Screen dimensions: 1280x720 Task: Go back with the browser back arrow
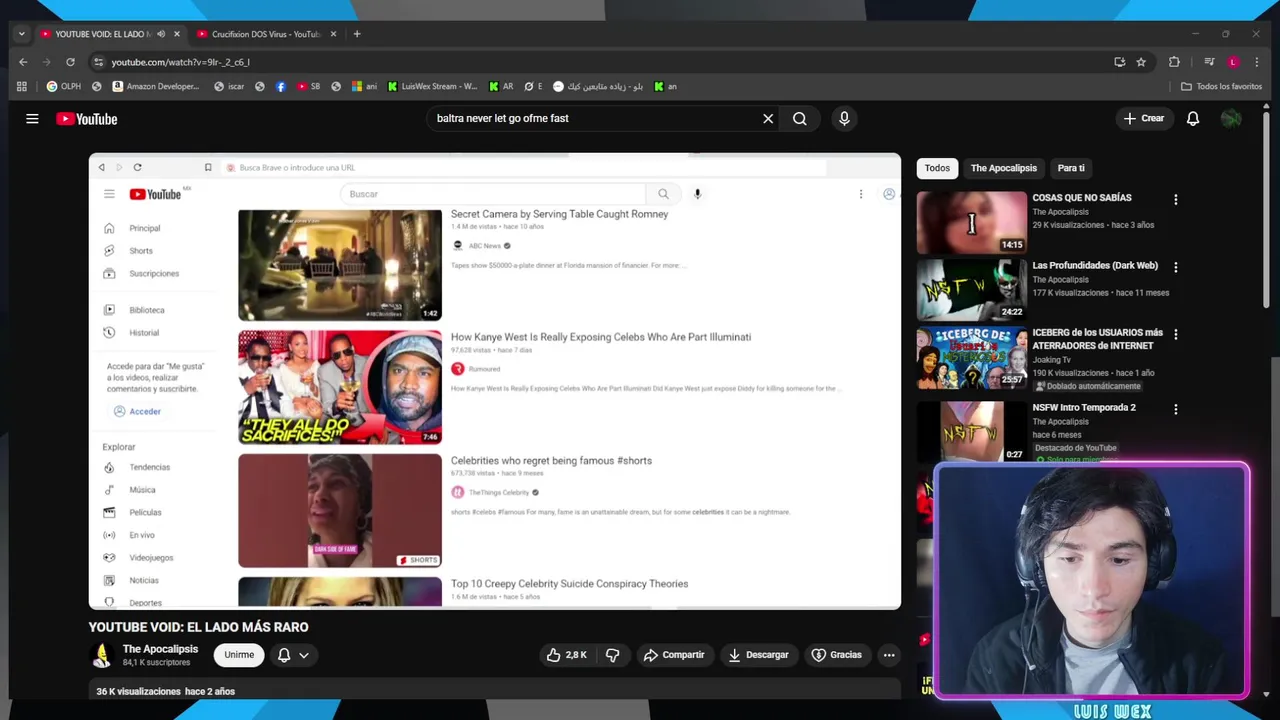23,62
